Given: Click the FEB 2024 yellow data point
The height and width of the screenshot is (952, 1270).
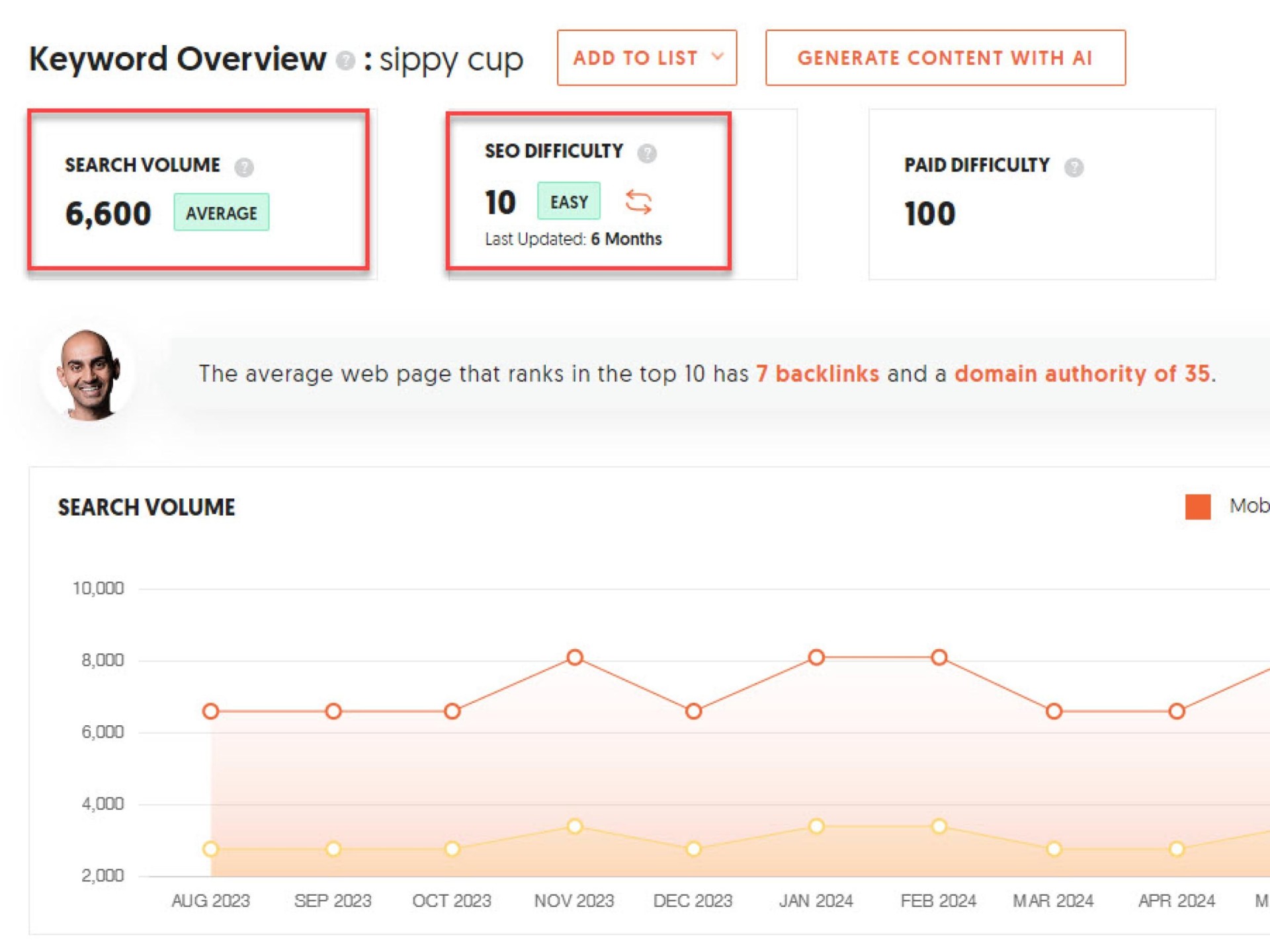Looking at the screenshot, I should [x=939, y=826].
